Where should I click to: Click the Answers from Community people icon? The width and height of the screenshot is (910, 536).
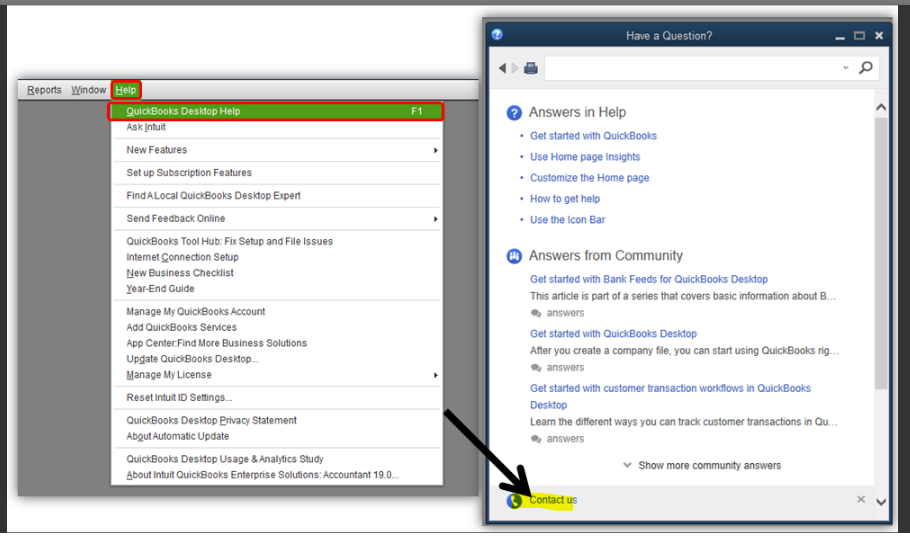coord(514,256)
